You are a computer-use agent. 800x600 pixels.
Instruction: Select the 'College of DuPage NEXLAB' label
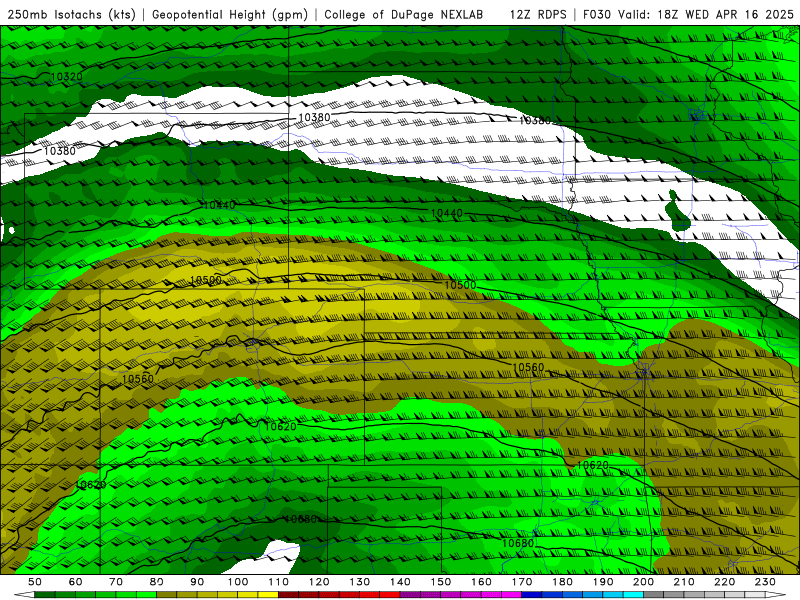click(x=404, y=15)
